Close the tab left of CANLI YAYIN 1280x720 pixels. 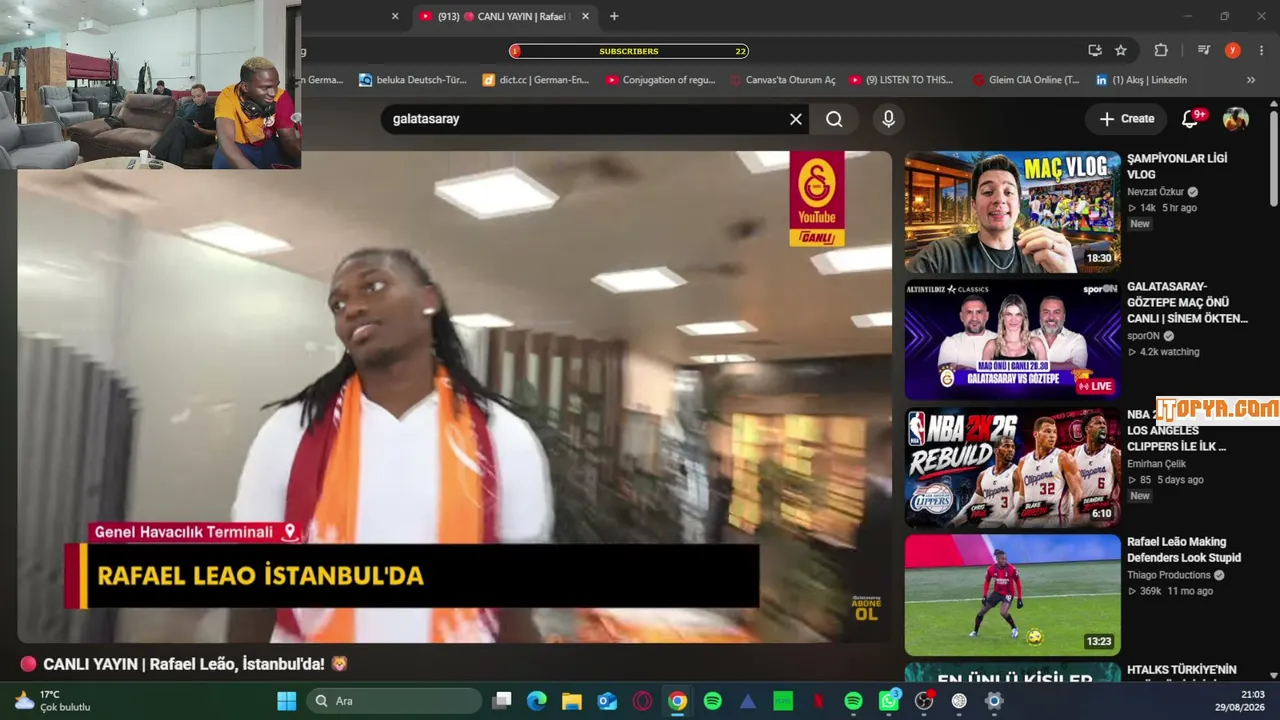(395, 16)
